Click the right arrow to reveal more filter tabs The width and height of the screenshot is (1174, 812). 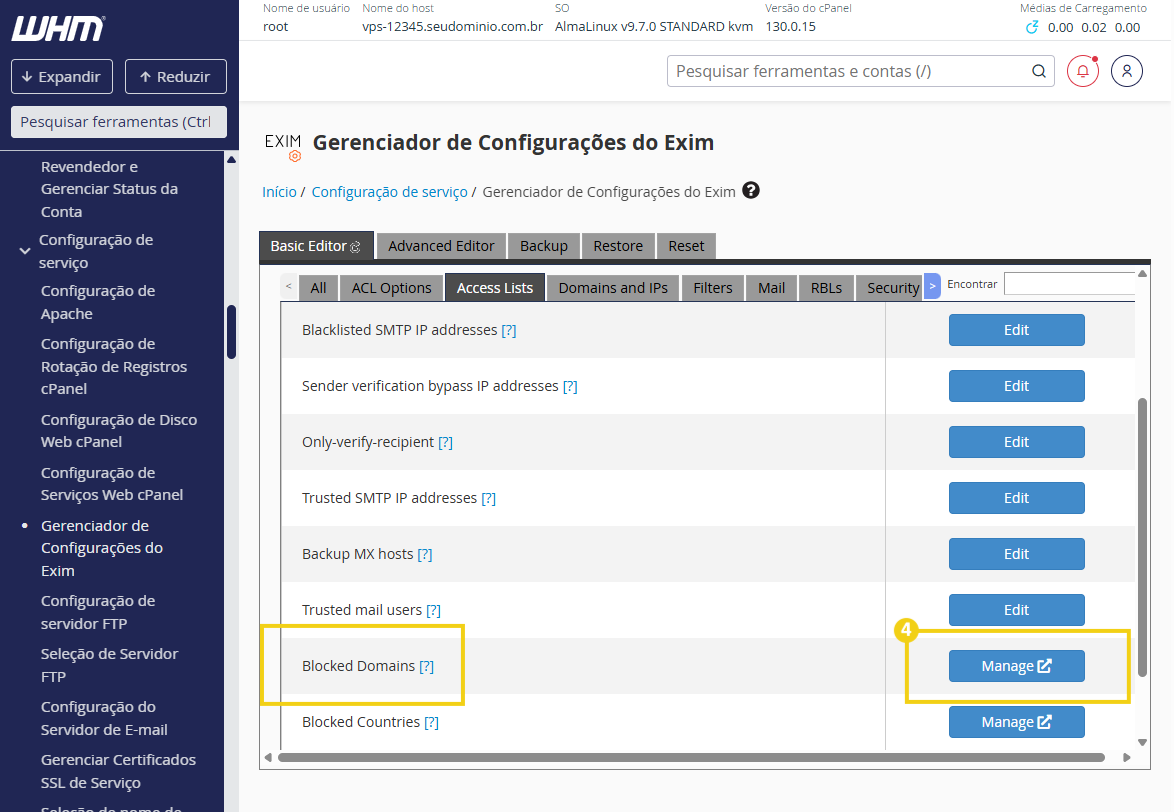931,285
